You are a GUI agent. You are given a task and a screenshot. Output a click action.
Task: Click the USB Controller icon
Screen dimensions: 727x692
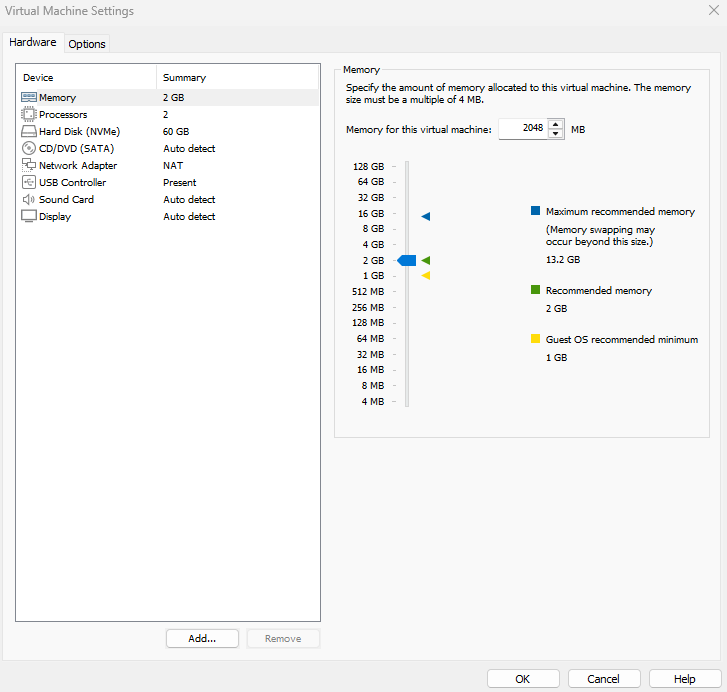(29, 182)
